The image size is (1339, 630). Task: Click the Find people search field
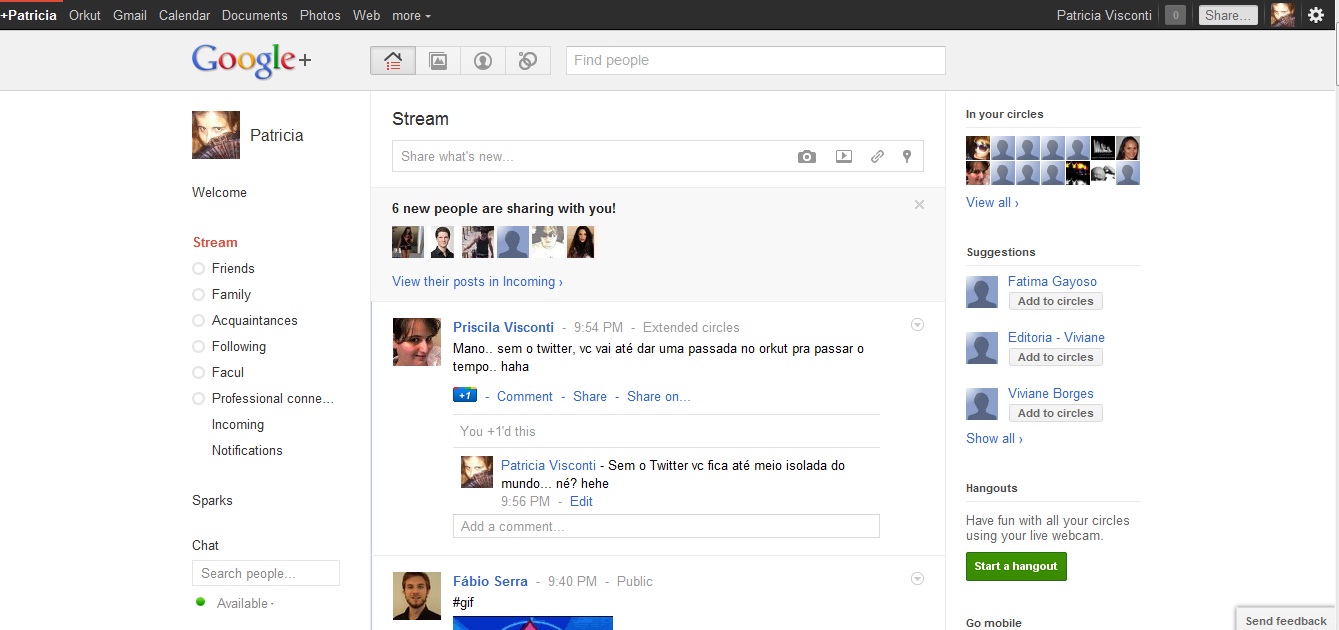755,61
